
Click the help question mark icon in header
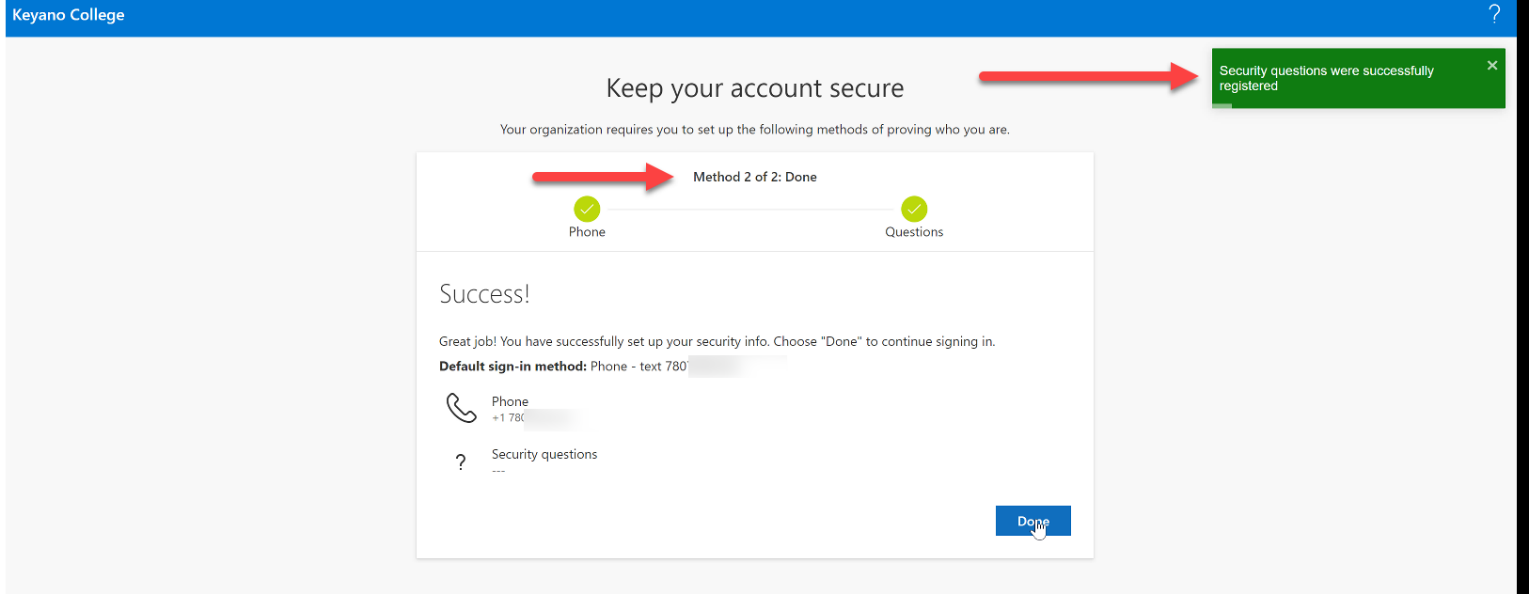point(1494,14)
